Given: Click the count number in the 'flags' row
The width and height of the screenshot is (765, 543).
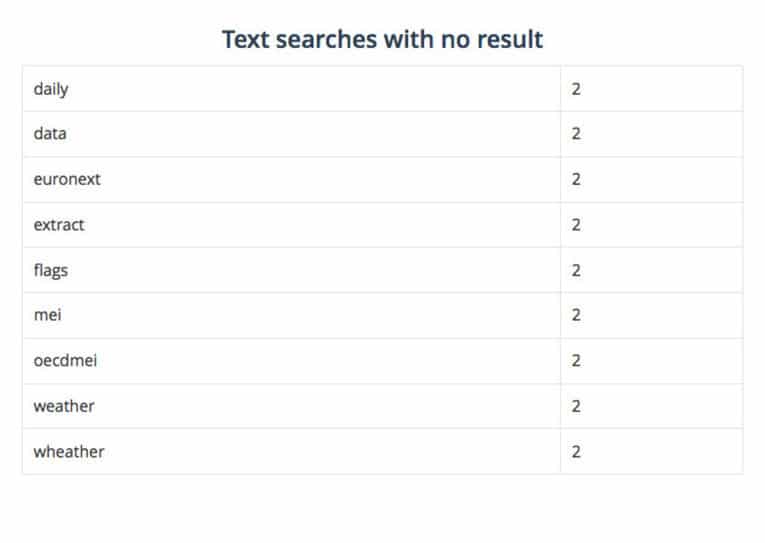Looking at the screenshot, I should pos(576,270).
